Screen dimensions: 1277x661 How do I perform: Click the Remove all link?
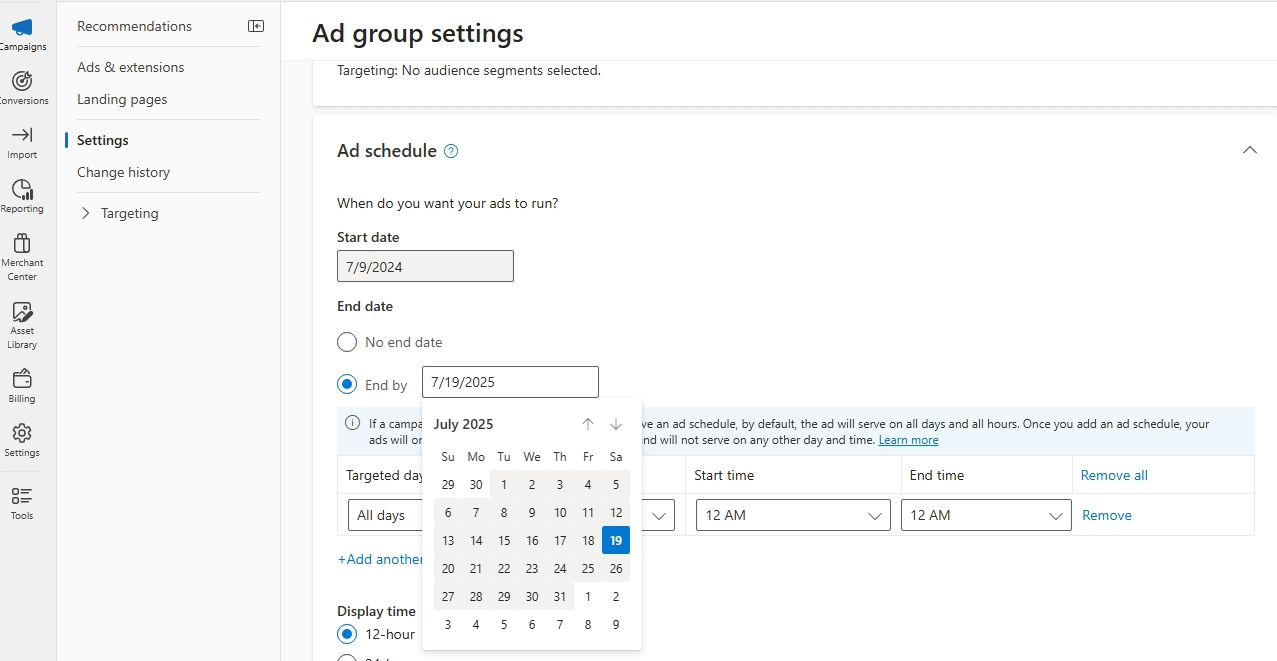[x=1114, y=475]
